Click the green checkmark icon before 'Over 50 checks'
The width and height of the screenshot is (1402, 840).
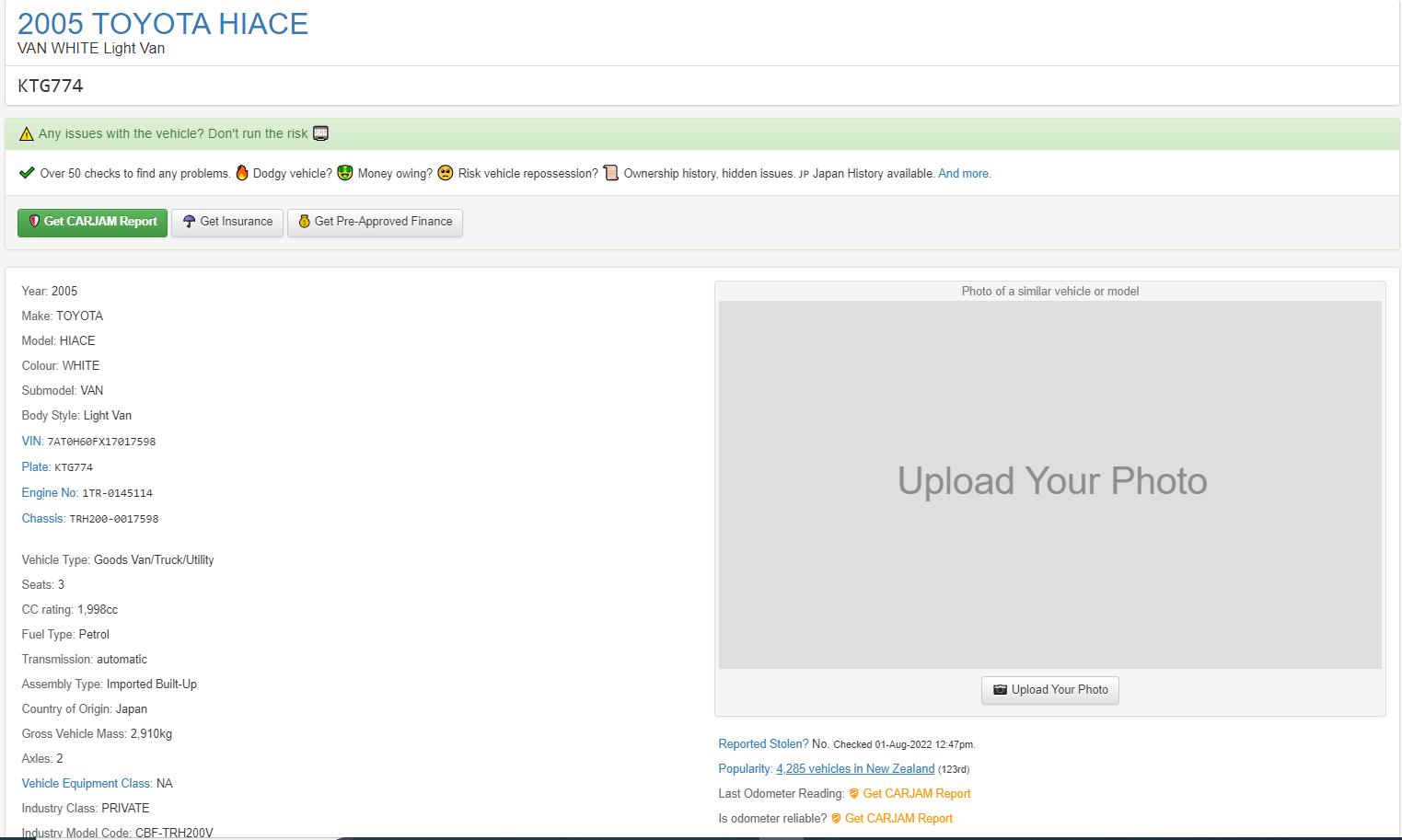click(27, 173)
